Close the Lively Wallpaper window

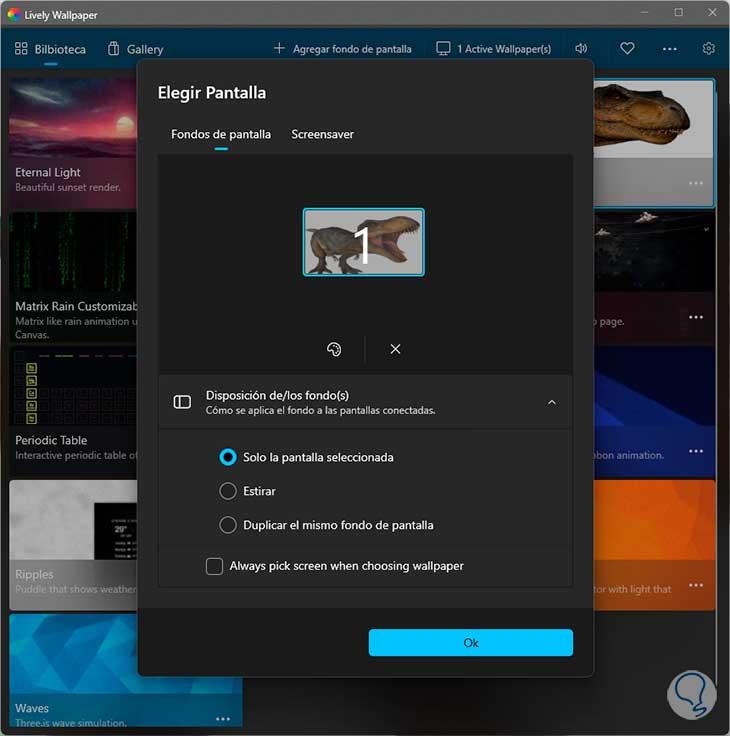[x=712, y=13]
